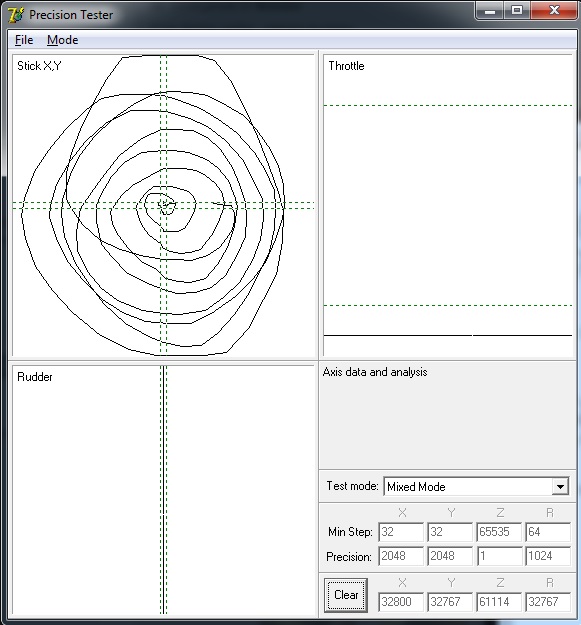Click the Clear button
The width and height of the screenshot is (581, 625).
345,595
